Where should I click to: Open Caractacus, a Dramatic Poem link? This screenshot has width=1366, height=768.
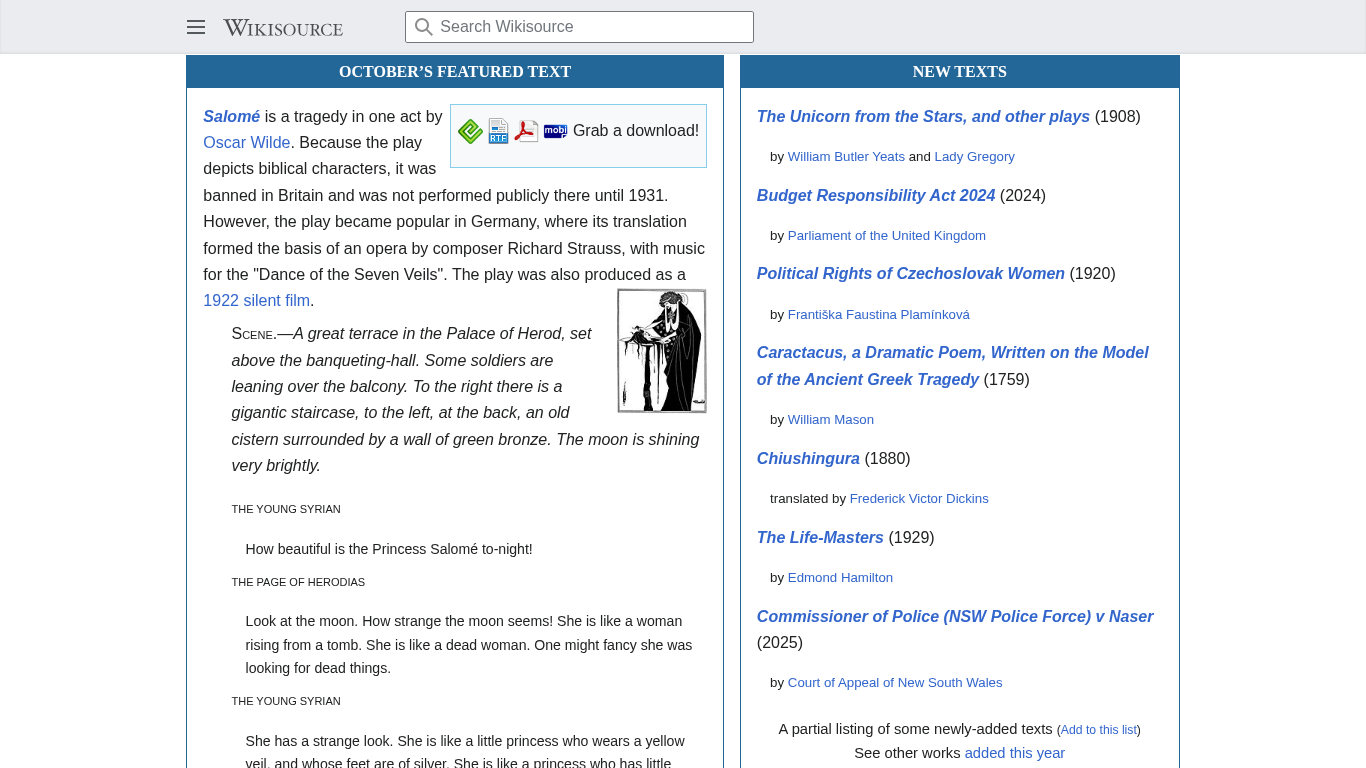[953, 366]
